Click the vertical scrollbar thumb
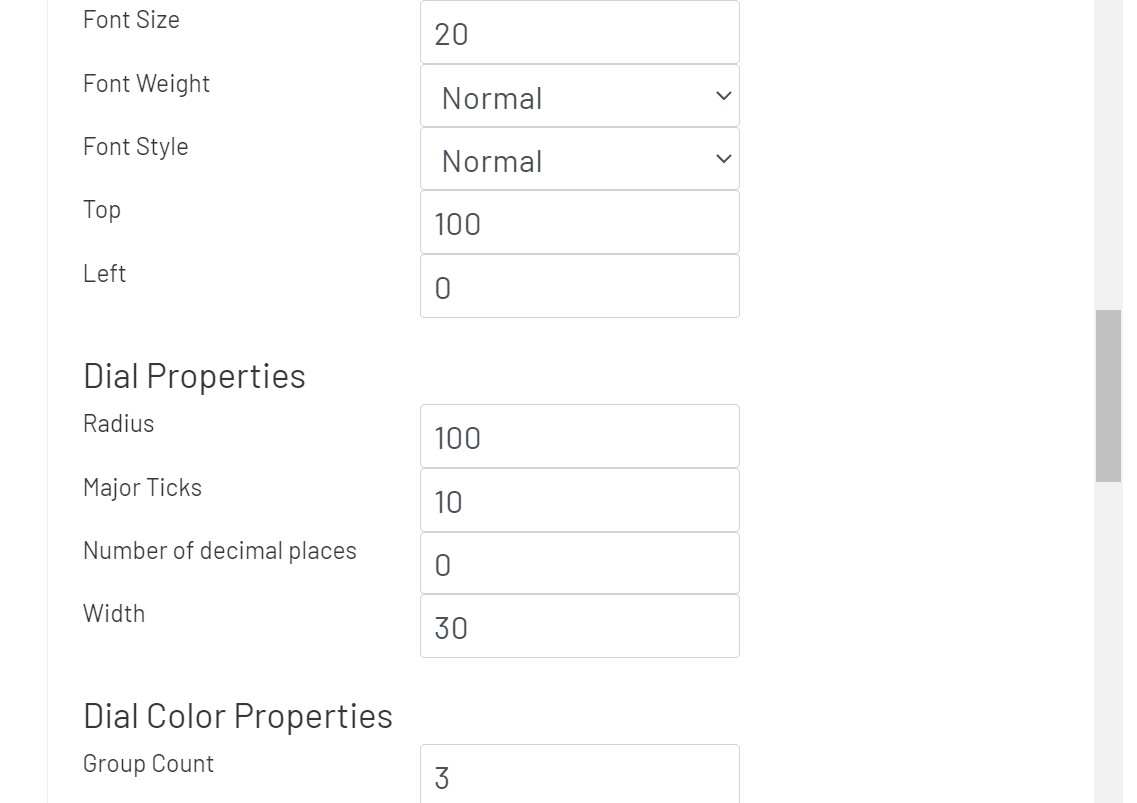This screenshot has height=803, width=1137. (1108, 396)
